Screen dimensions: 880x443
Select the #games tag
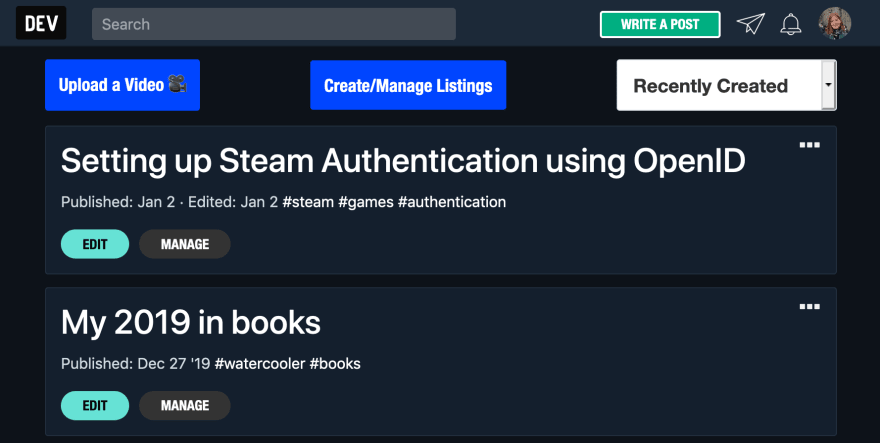click(366, 202)
